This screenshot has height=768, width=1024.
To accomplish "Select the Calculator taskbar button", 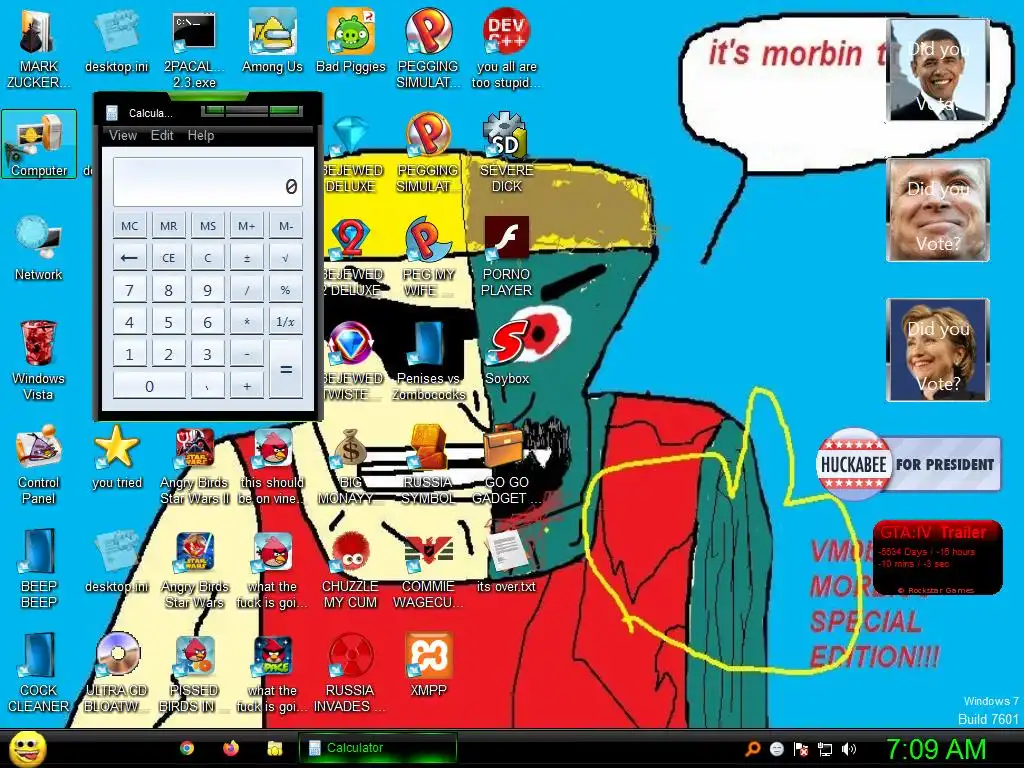I will click(x=377, y=748).
